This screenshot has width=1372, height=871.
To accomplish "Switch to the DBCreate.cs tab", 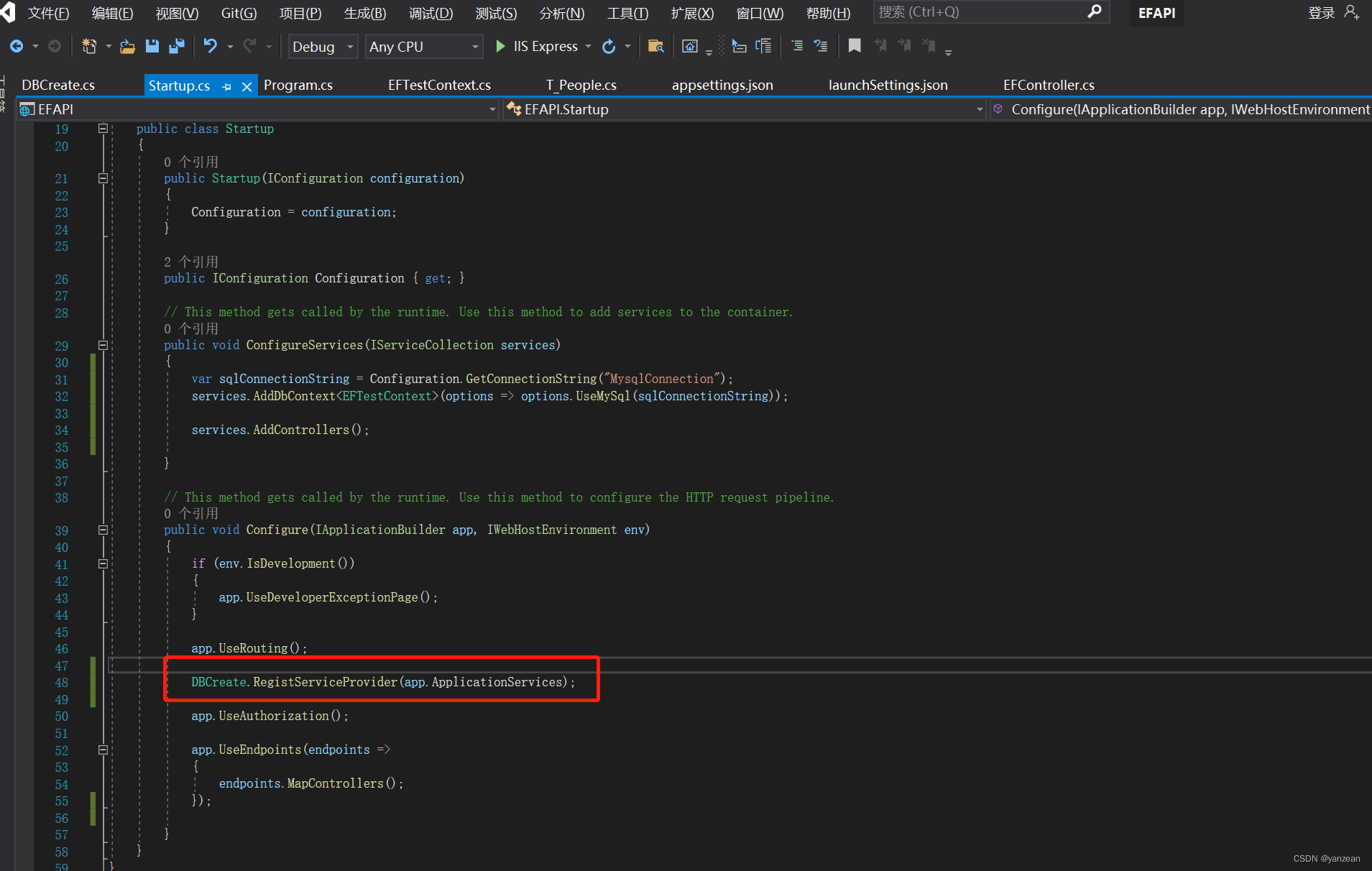I will (x=58, y=86).
